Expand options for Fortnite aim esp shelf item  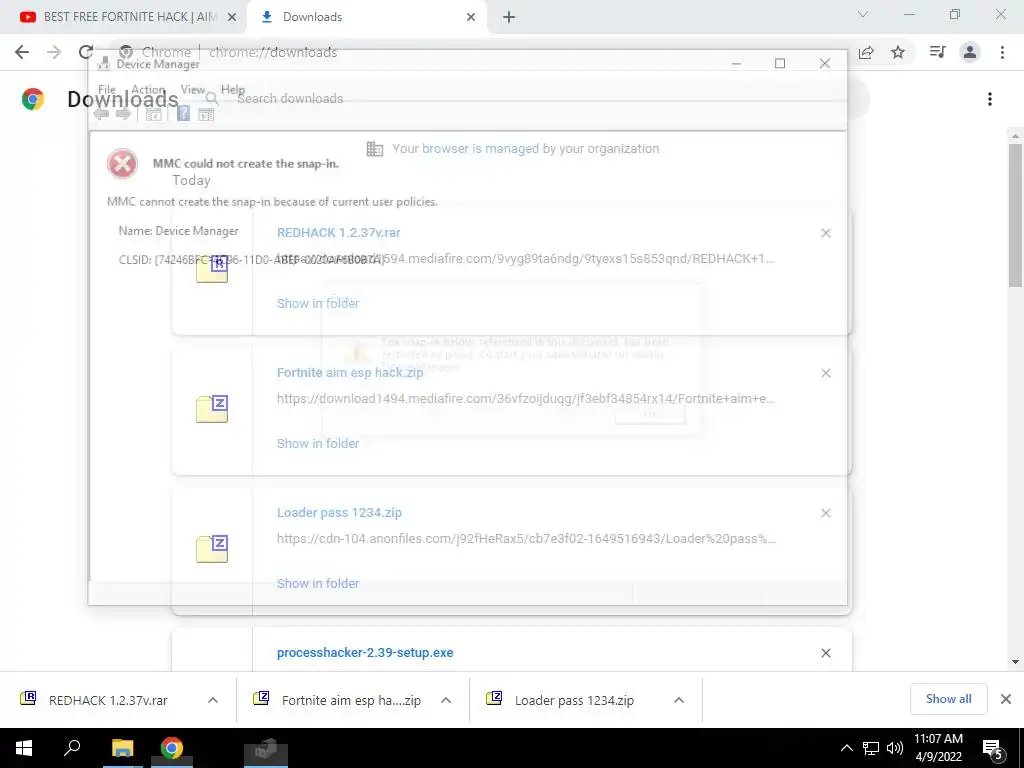pos(446,700)
